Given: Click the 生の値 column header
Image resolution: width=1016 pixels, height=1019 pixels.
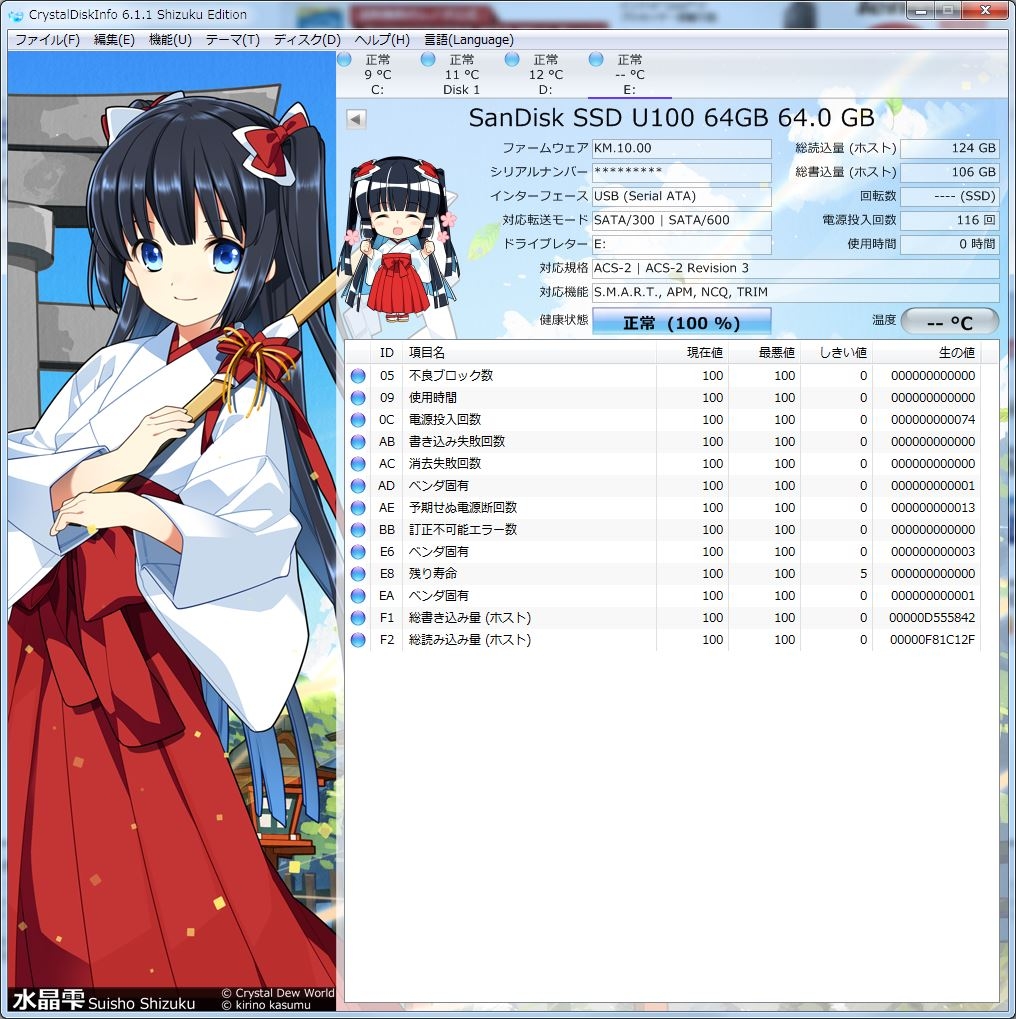Looking at the screenshot, I should coord(926,352).
